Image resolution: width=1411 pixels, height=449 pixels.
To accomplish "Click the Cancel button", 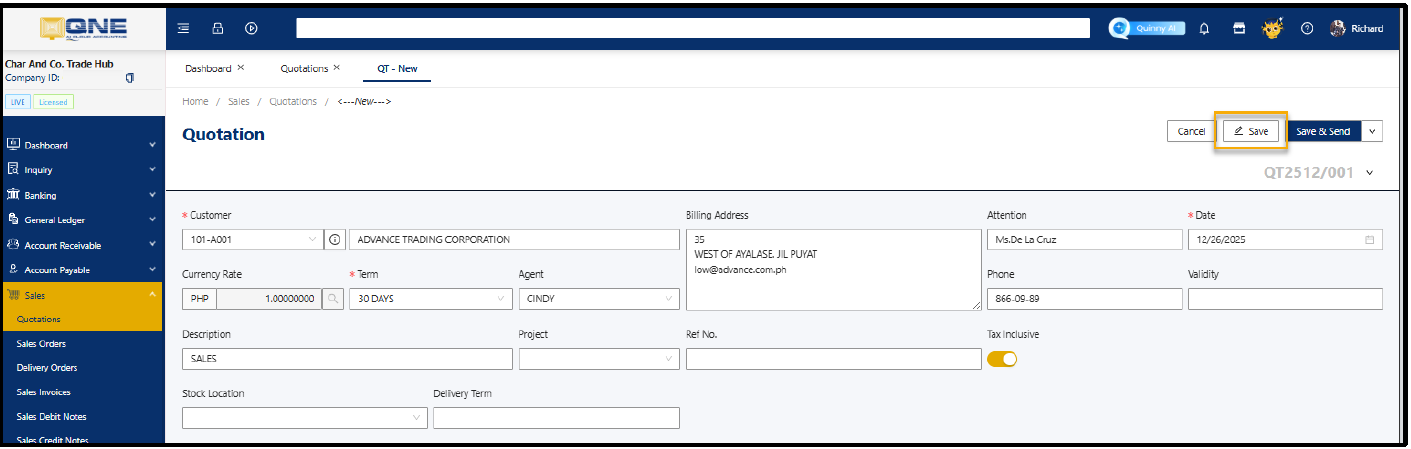I will tap(1190, 131).
